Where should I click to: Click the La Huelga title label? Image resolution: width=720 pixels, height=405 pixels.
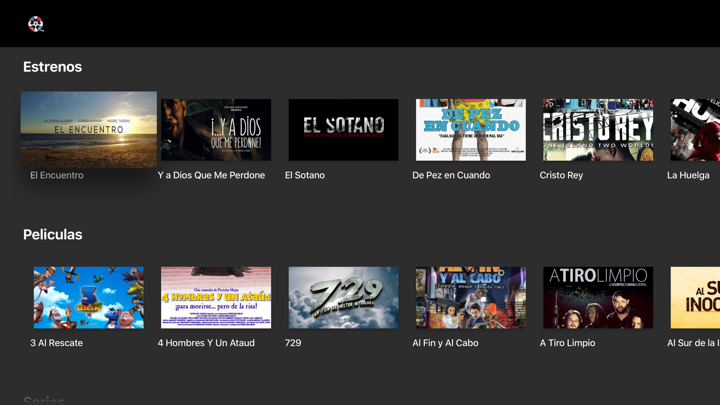tap(688, 175)
